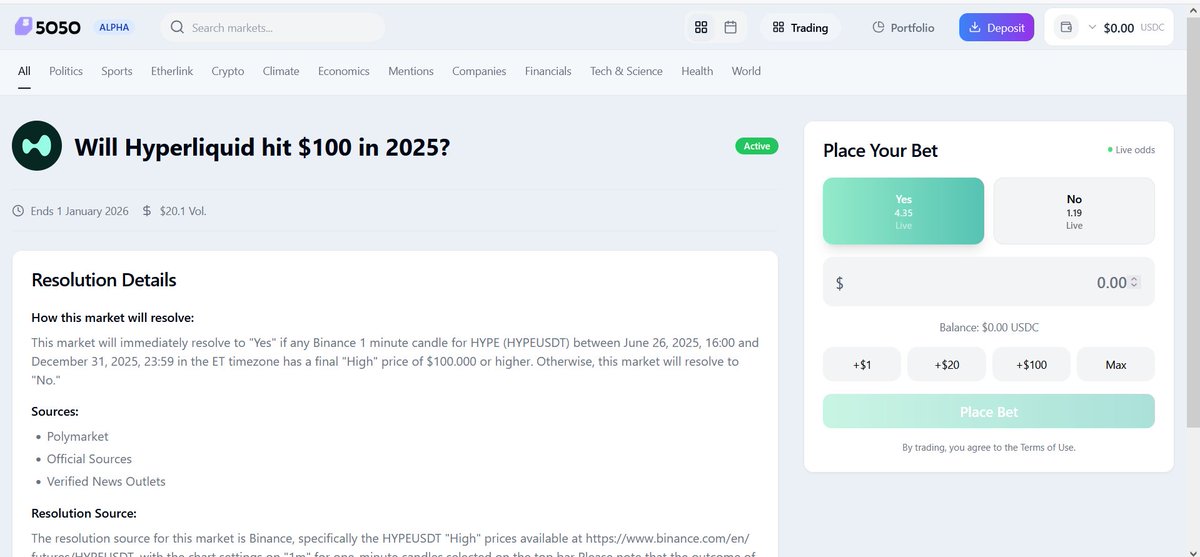Viewport: 1200px width, 557px height.
Task: Switch to grid view icon
Action: 701,27
